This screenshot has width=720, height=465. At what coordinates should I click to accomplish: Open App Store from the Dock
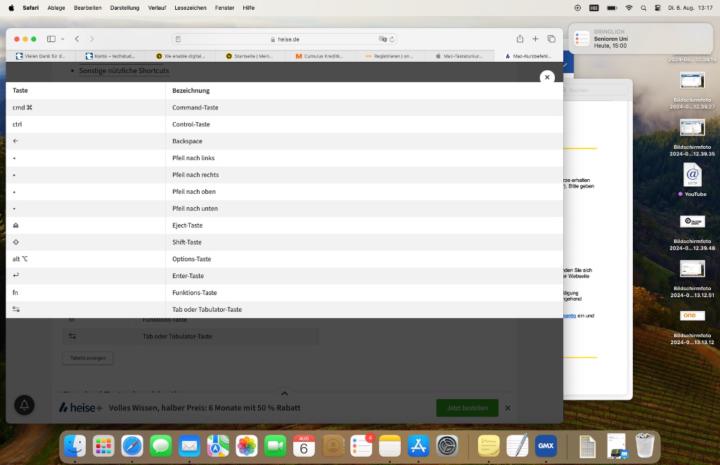(418, 446)
